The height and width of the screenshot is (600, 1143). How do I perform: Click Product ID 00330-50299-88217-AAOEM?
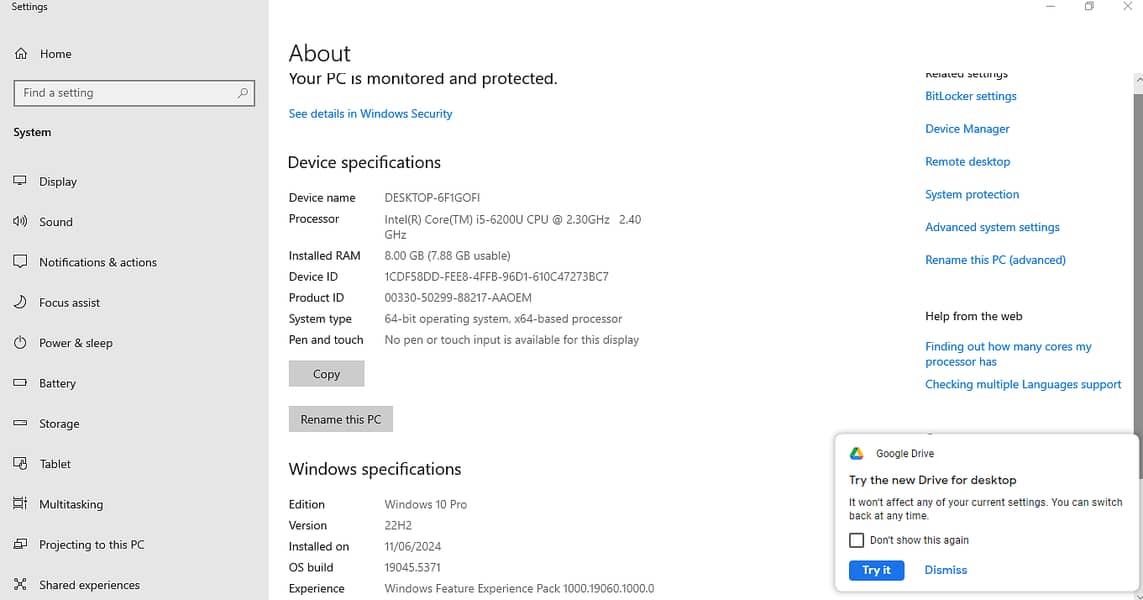tap(458, 298)
